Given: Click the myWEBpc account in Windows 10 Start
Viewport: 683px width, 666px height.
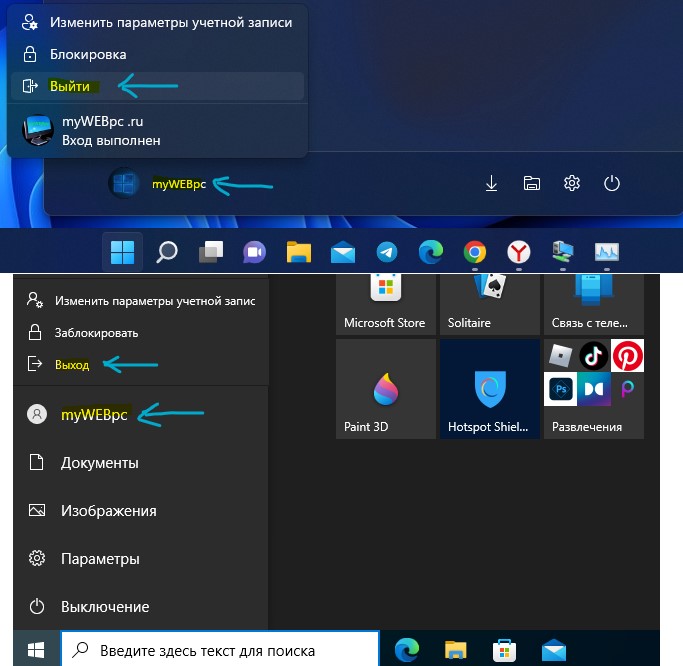Looking at the screenshot, I should tap(141, 414).
